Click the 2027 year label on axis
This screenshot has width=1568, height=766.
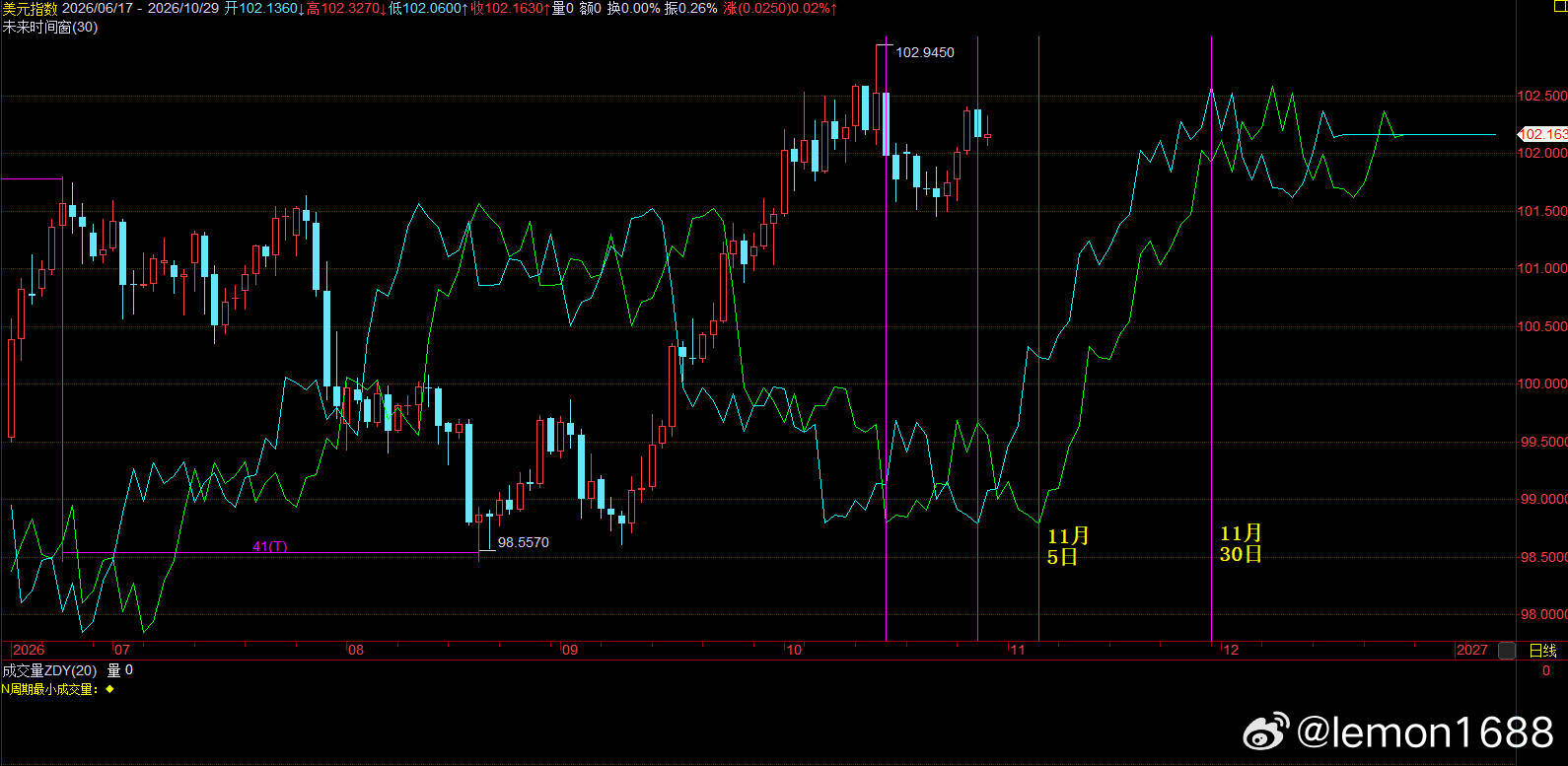click(x=1471, y=650)
